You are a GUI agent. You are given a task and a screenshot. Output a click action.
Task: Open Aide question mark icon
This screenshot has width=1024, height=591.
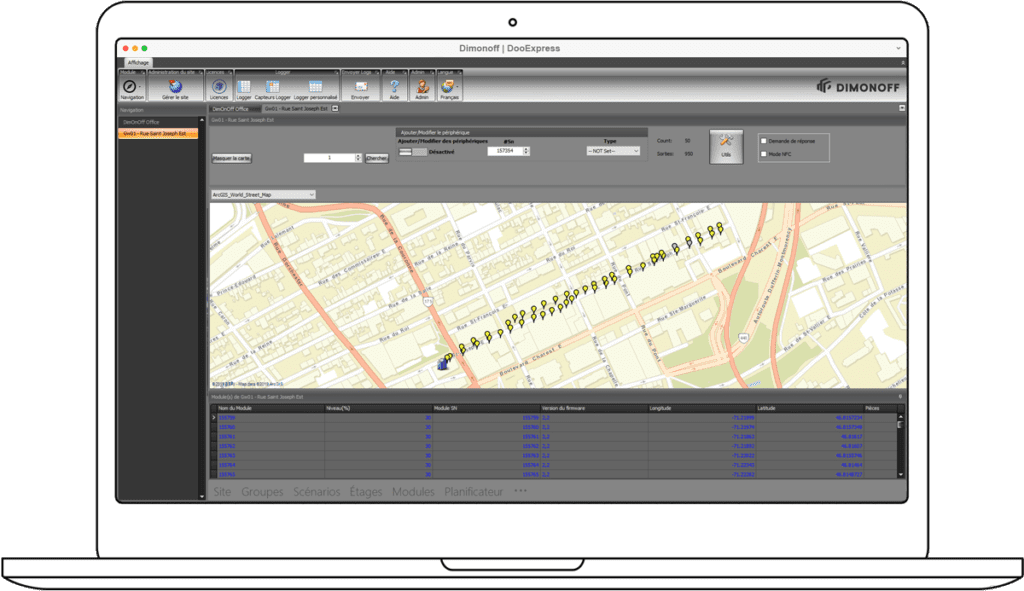click(394, 87)
